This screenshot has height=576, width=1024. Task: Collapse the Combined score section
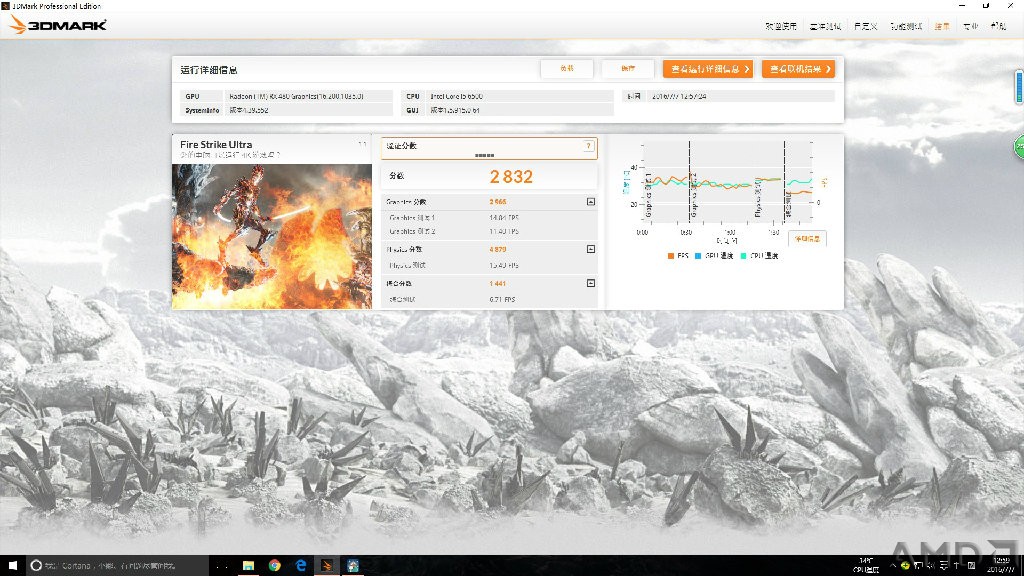[x=590, y=283]
